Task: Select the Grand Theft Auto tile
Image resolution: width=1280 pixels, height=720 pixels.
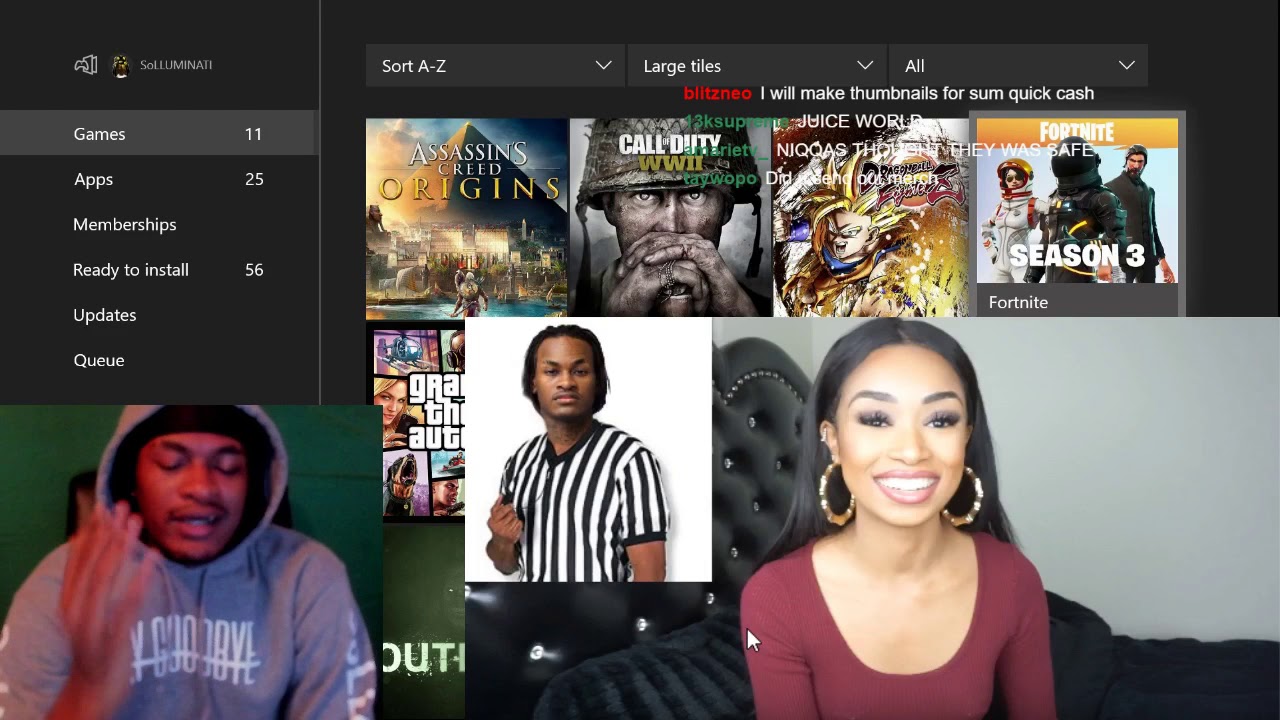Action: (415, 423)
